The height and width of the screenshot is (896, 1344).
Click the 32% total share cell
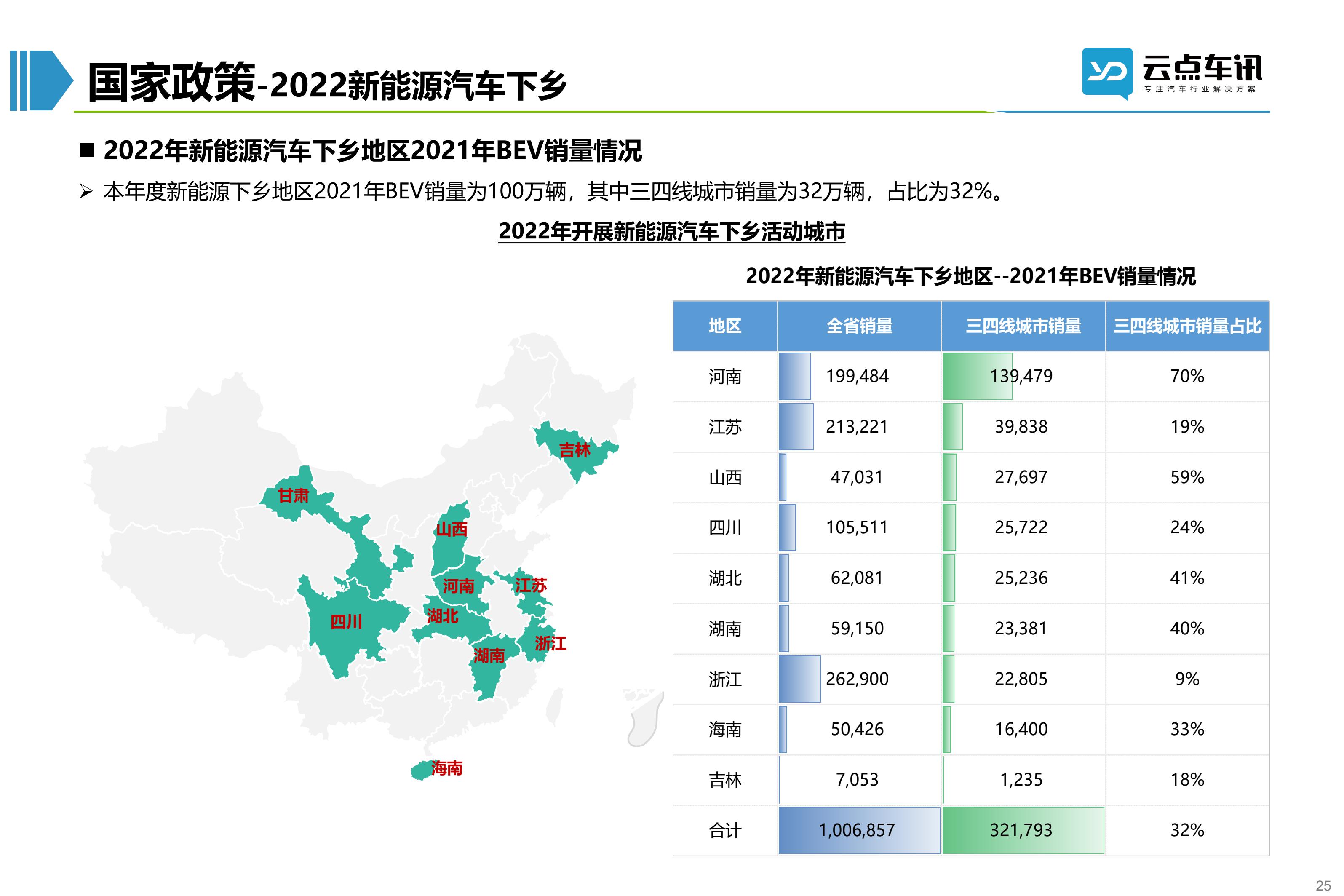(x=1187, y=830)
